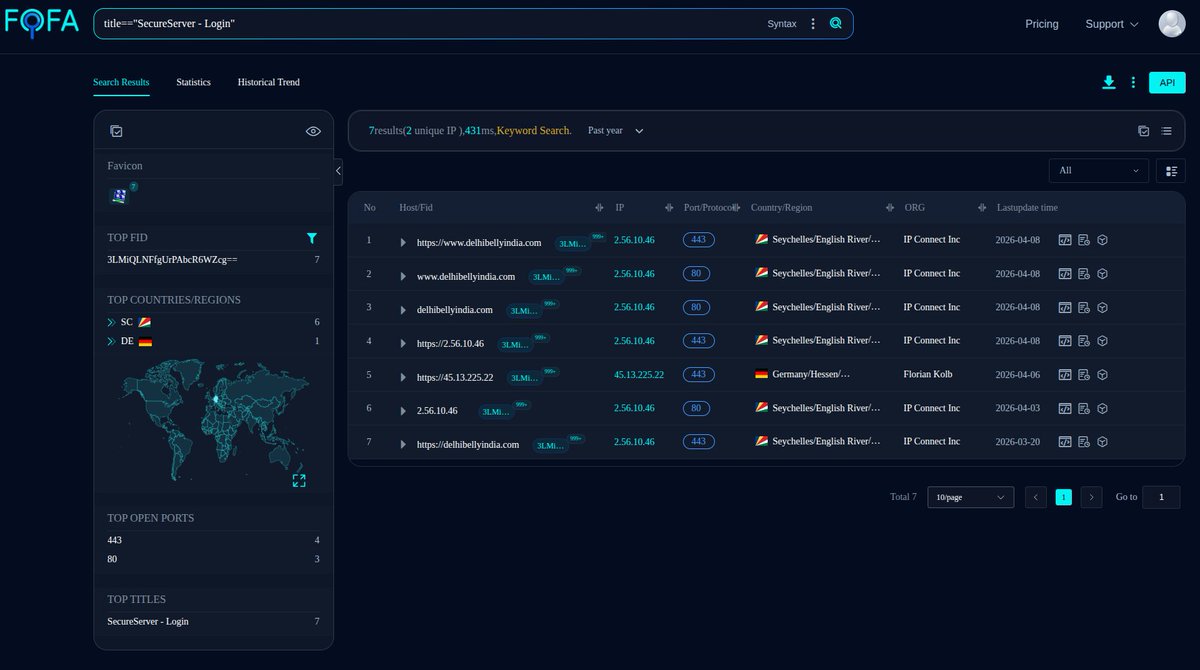Click the copy icon in the results summary bar
Screen dimensions: 1200x670
1144,131
